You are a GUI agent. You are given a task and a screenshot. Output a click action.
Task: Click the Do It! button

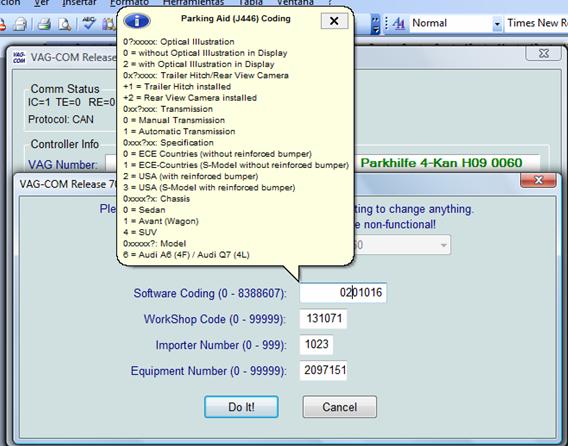(x=241, y=407)
